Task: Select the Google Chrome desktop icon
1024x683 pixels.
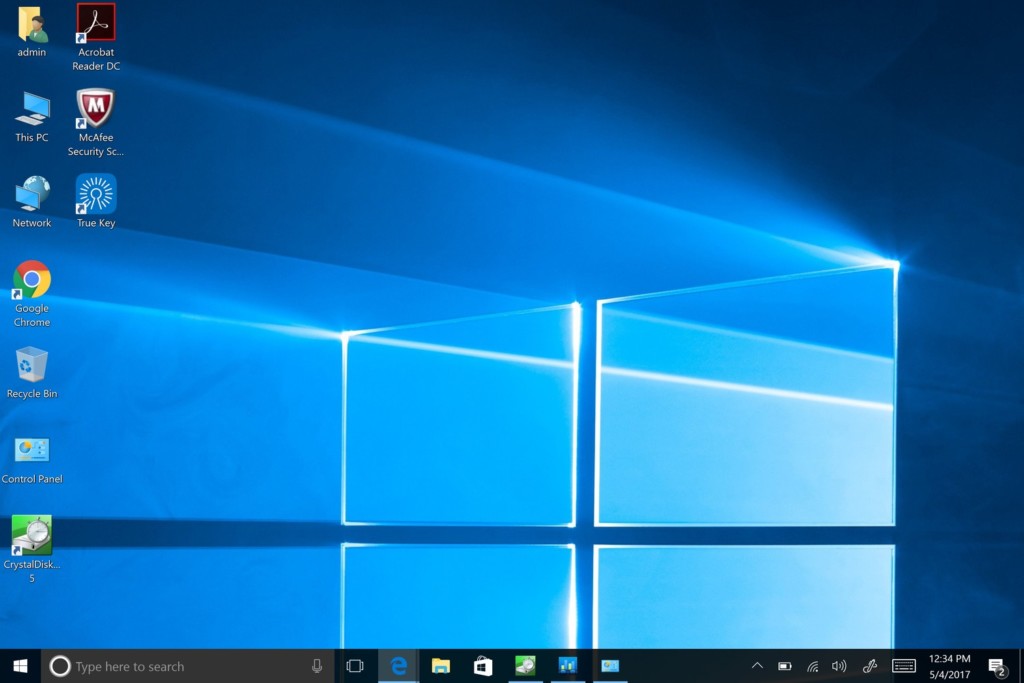Action: (x=32, y=293)
